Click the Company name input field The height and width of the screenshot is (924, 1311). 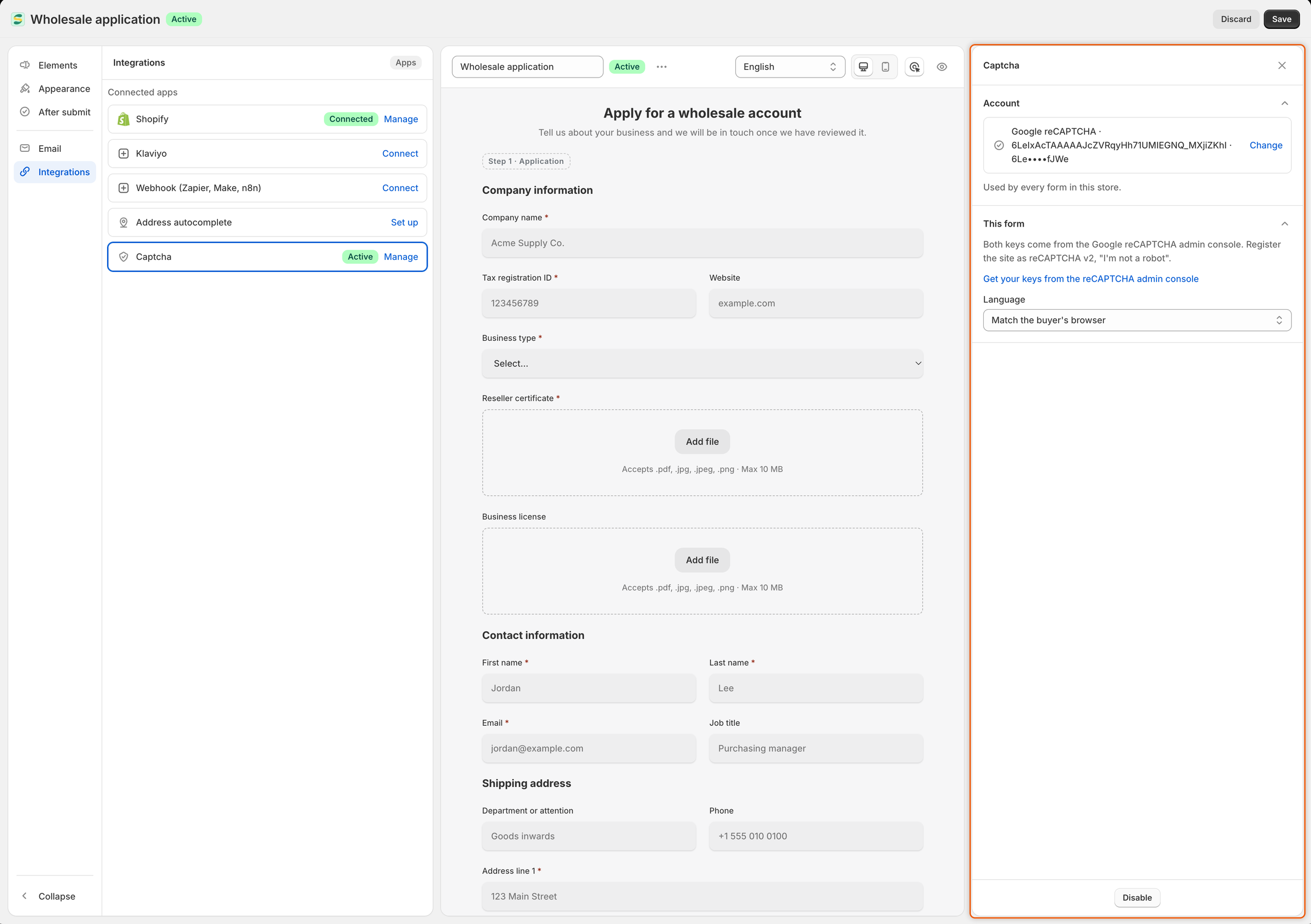(702, 243)
